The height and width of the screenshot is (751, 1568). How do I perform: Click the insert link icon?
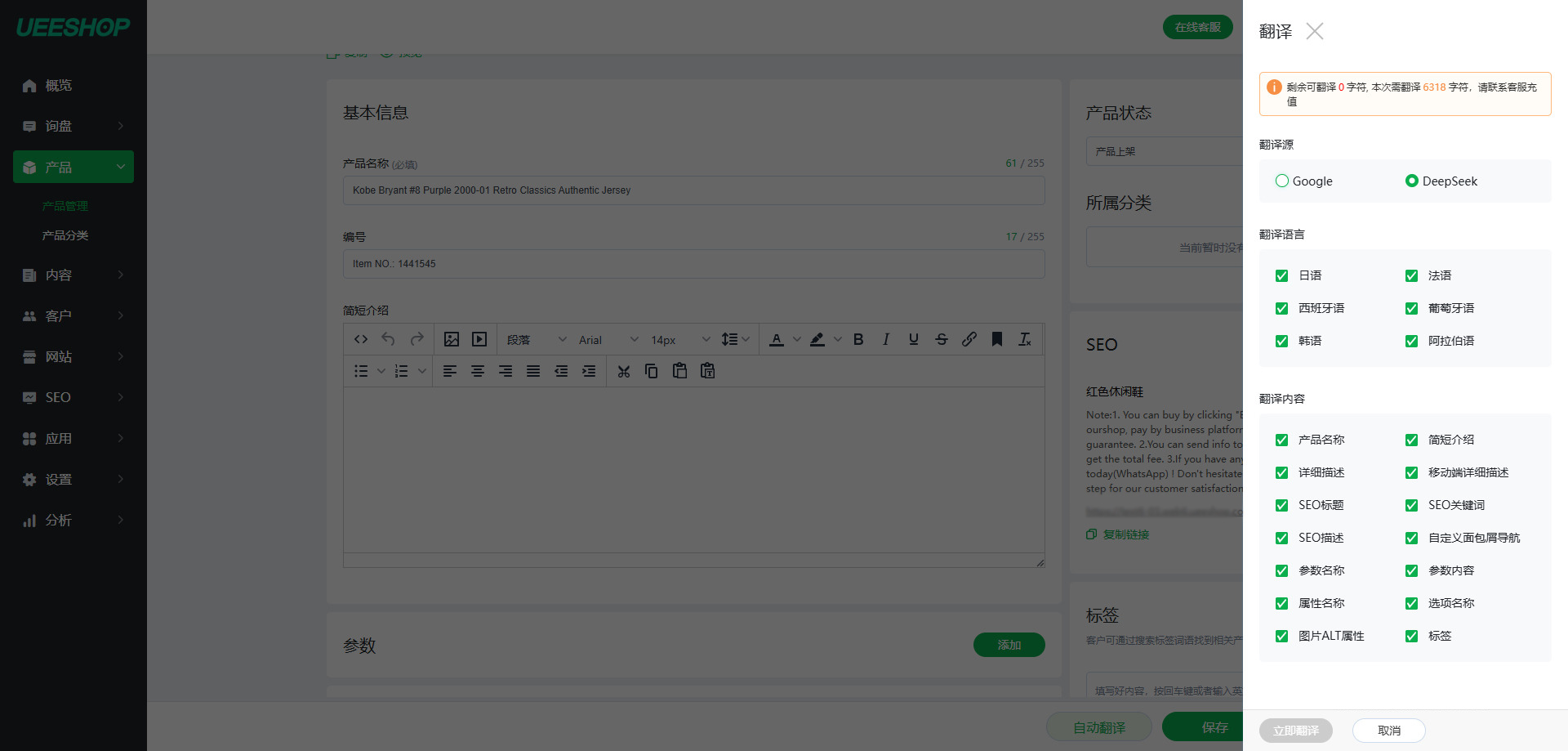[969, 339]
